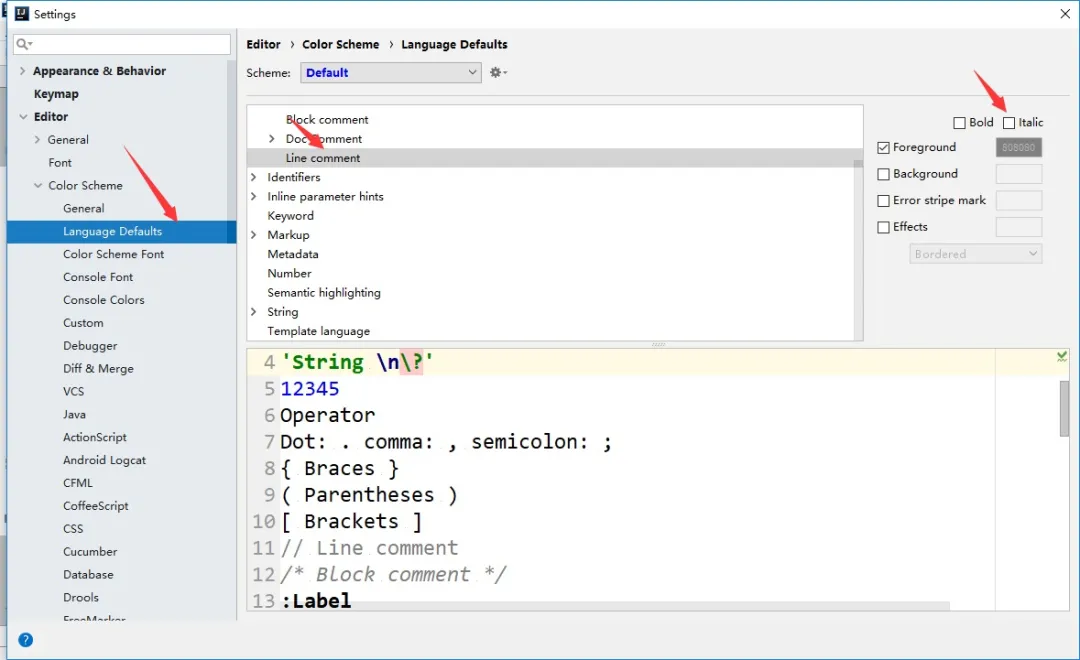Select Color Scheme Font in sidebar
Screen dimensions: 1080x660
click(x=113, y=254)
